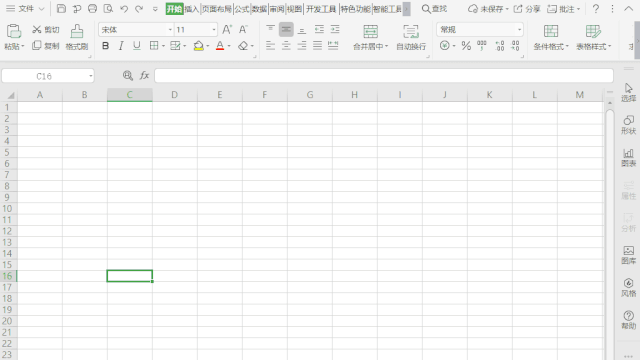Image resolution: width=640 pixels, height=360 pixels.
Task: Click Table Style button
Action: [x=593, y=37]
